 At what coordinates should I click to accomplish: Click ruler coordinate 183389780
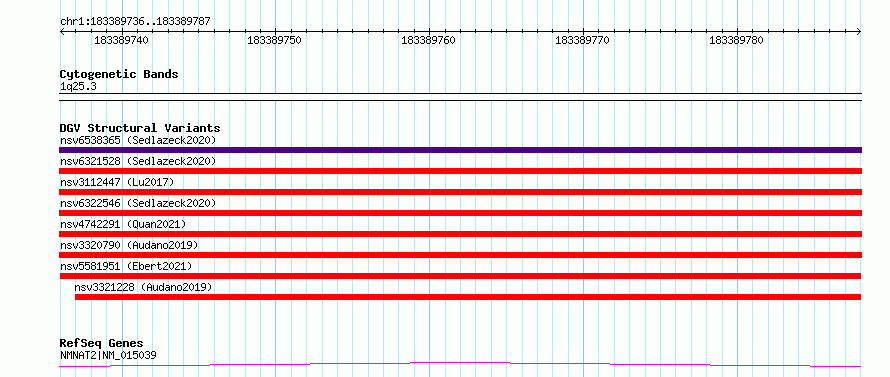pyautogui.click(x=737, y=40)
